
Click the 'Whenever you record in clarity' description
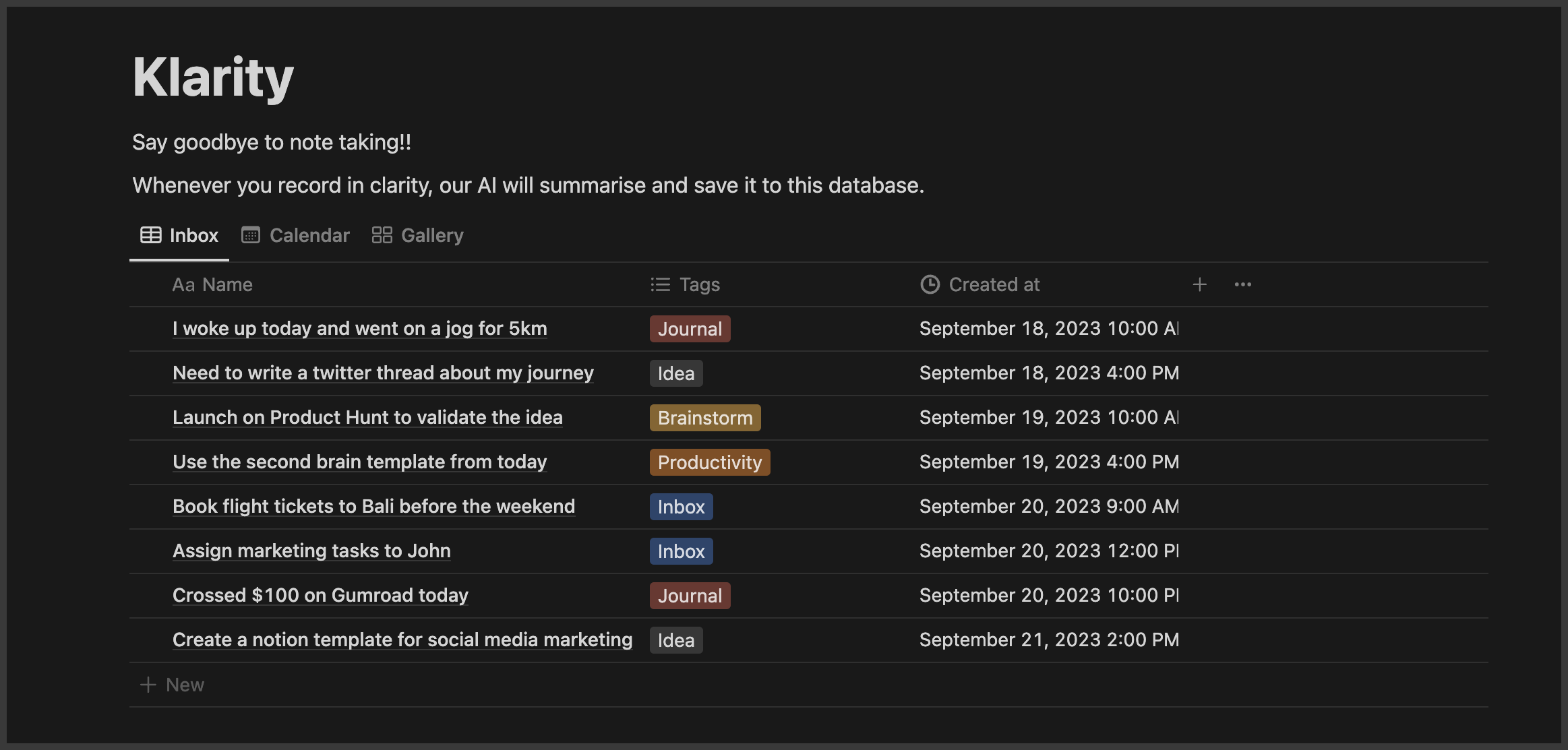(x=528, y=185)
